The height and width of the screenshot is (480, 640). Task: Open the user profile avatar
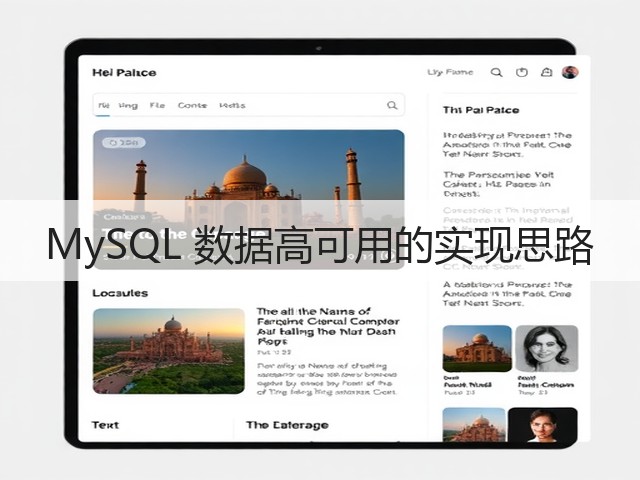click(x=570, y=72)
